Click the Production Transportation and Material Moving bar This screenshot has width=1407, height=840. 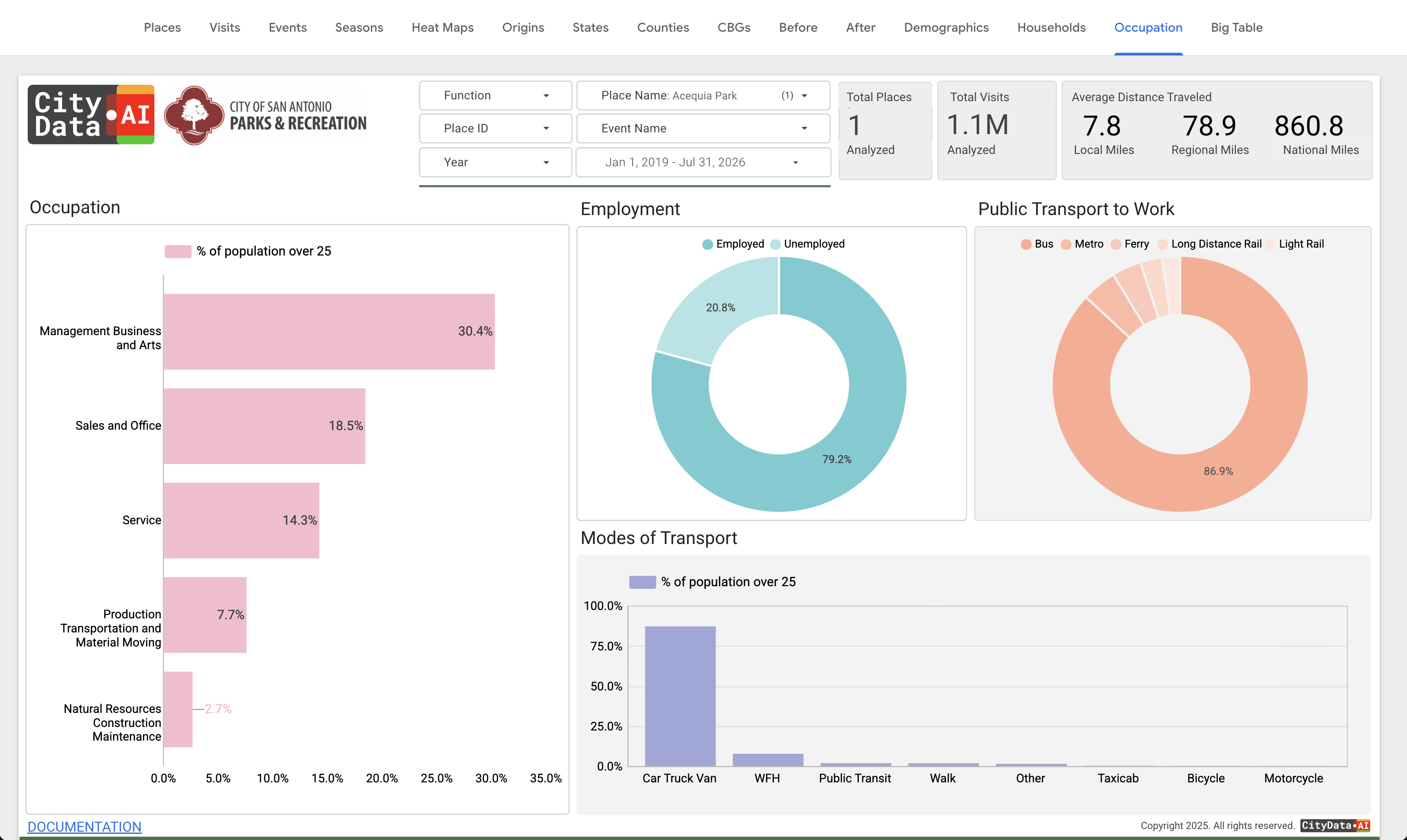pos(205,615)
